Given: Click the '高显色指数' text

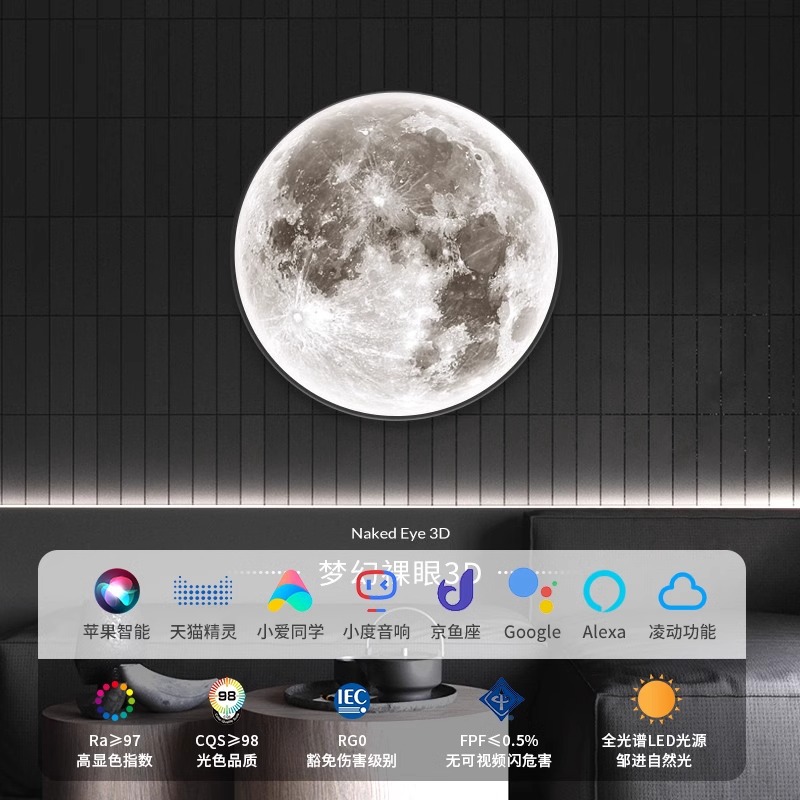Looking at the screenshot, I should click(114, 760).
